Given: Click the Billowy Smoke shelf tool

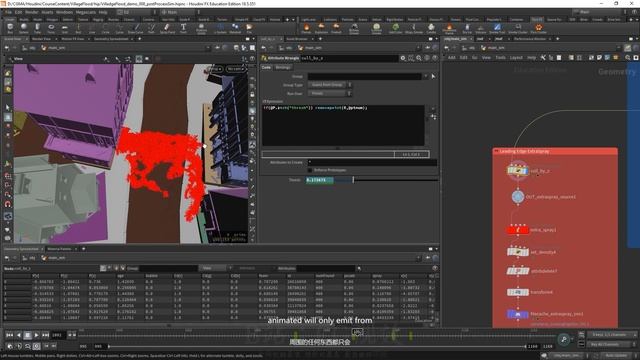Looking at the screenshot, I should (x=354, y=29).
